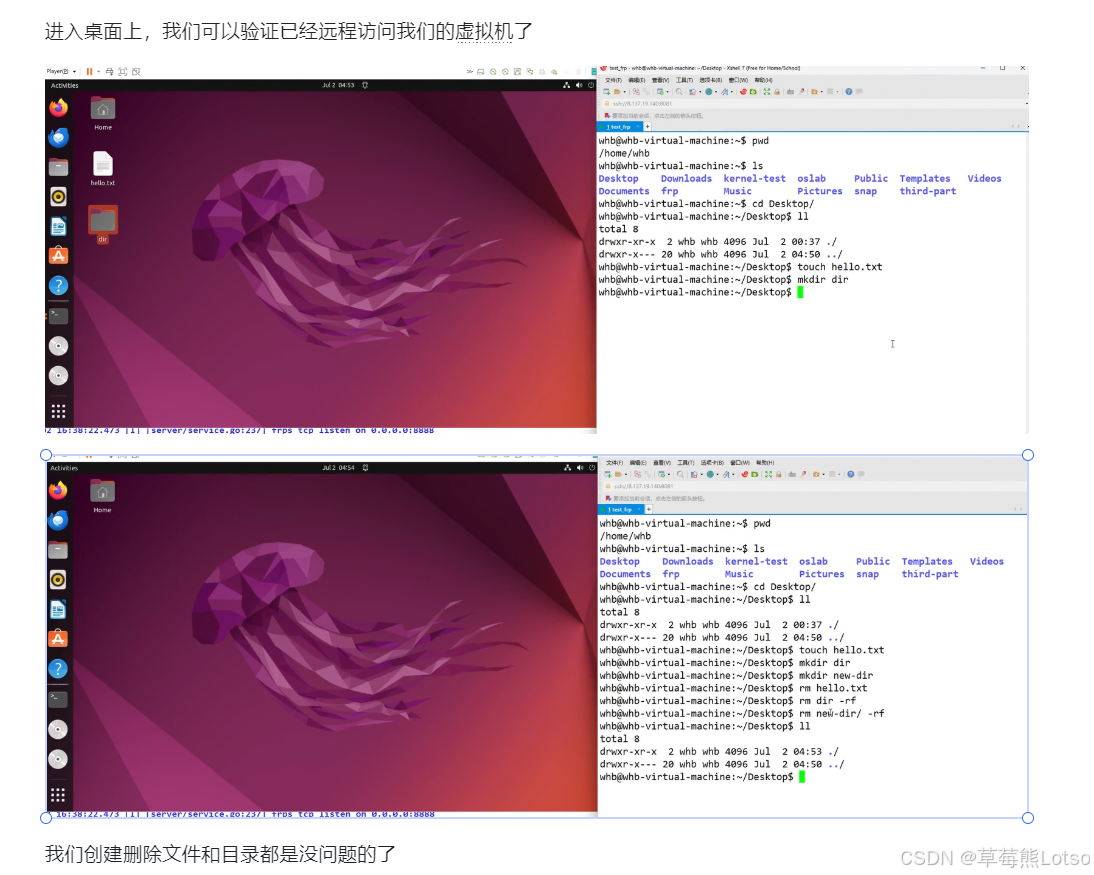
Task: Click 'touch hello.txt' command in upper terminal
Action: tap(839, 267)
